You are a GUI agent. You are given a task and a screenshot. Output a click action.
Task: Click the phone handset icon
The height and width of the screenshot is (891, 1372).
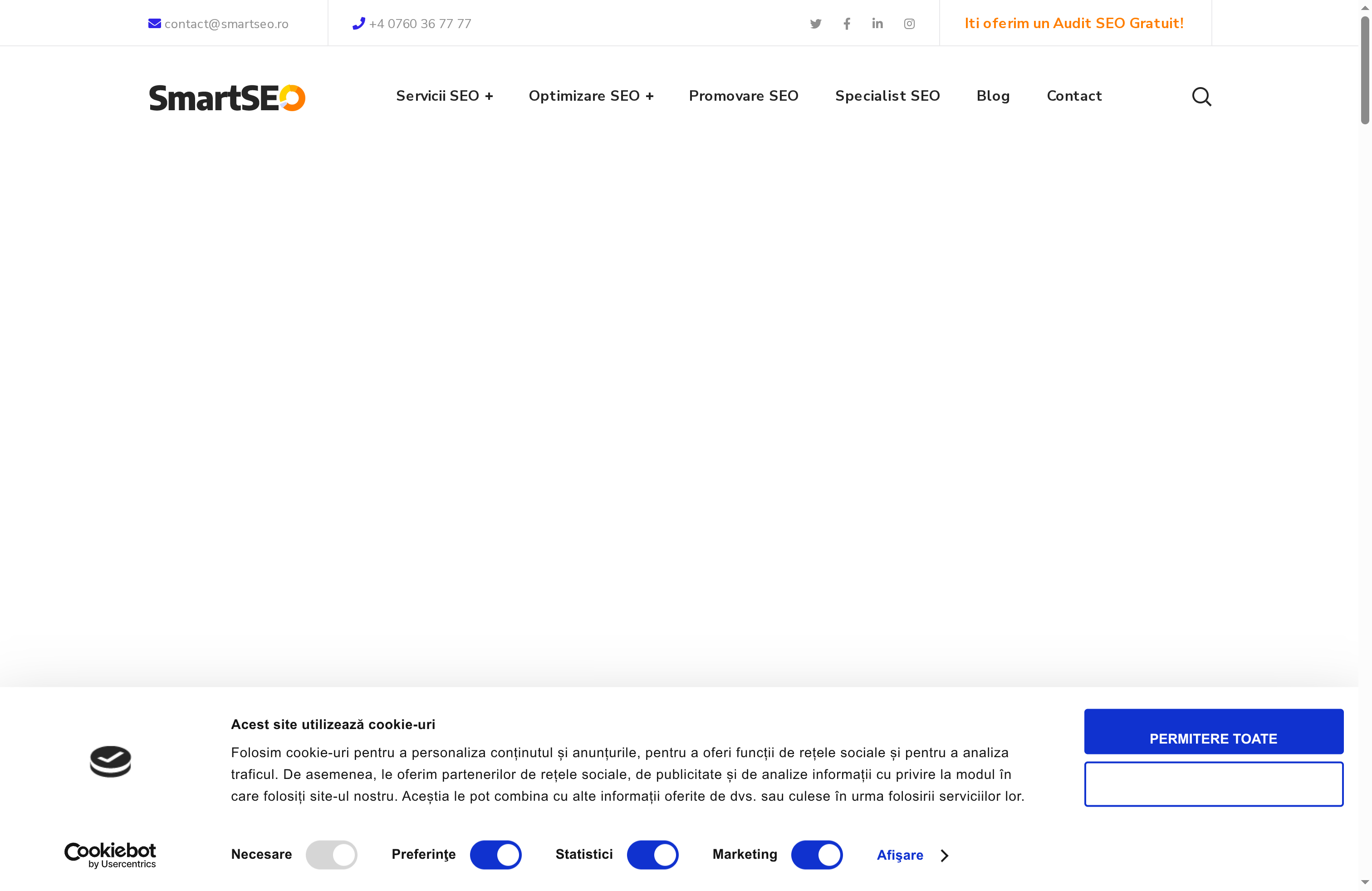(358, 24)
